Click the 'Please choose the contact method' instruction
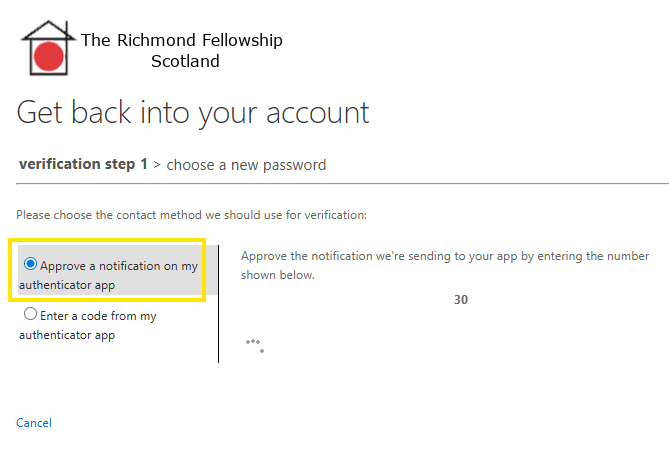The image size is (669, 454). pyautogui.click(x=192, y=214)
